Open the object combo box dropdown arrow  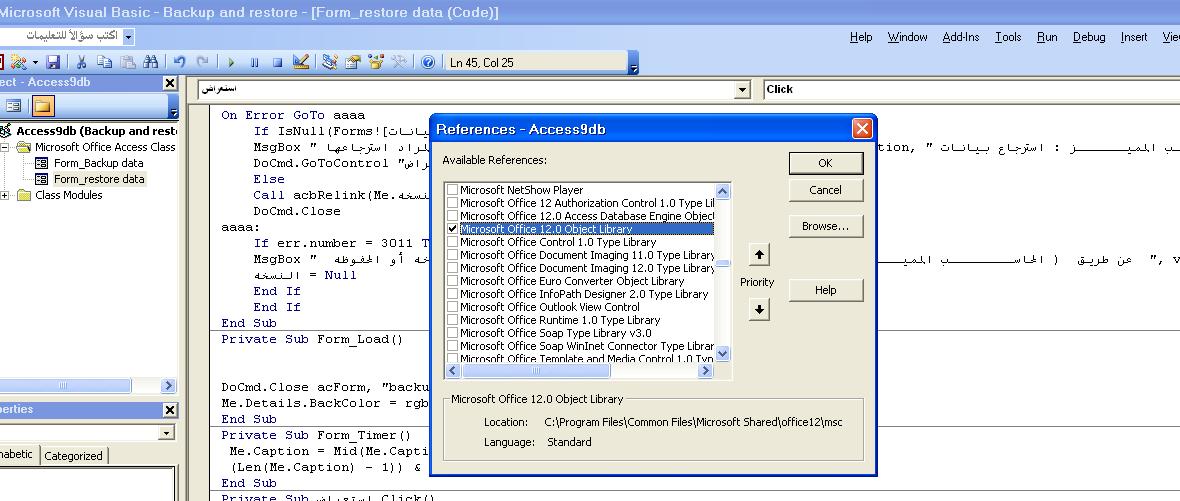(743, 90)
